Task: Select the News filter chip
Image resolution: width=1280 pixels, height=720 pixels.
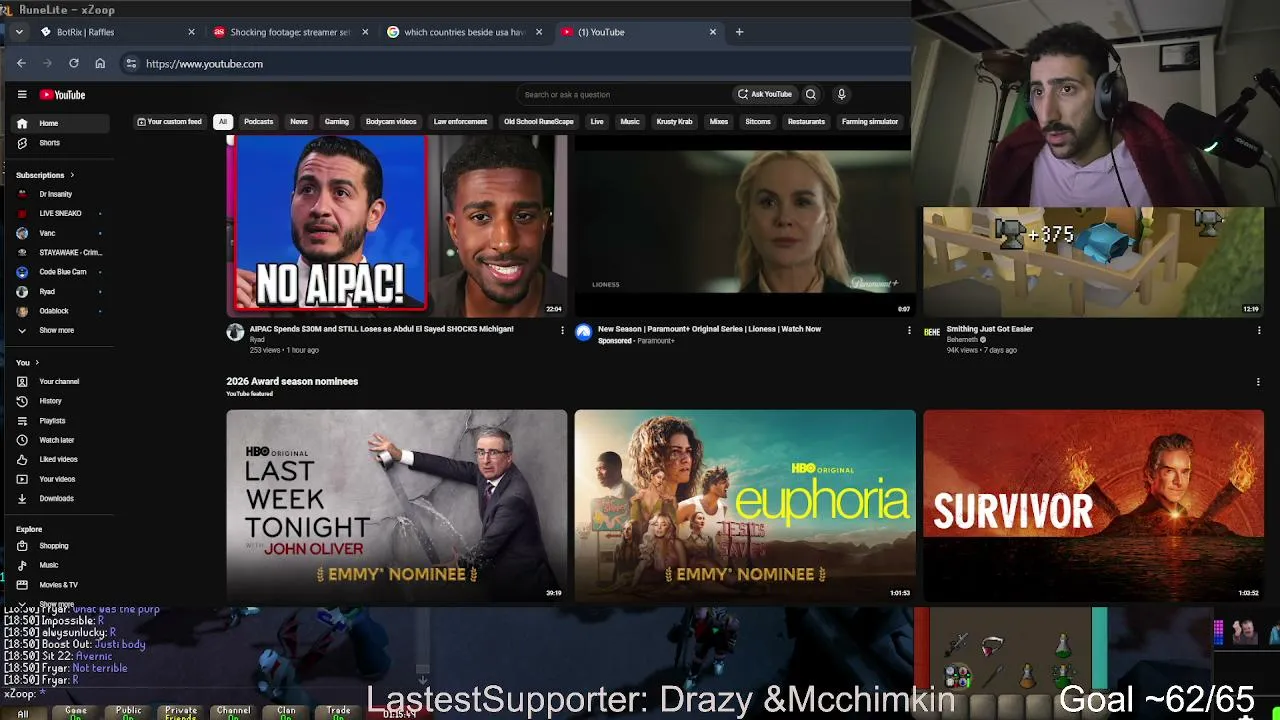Action: click(299, 122)
